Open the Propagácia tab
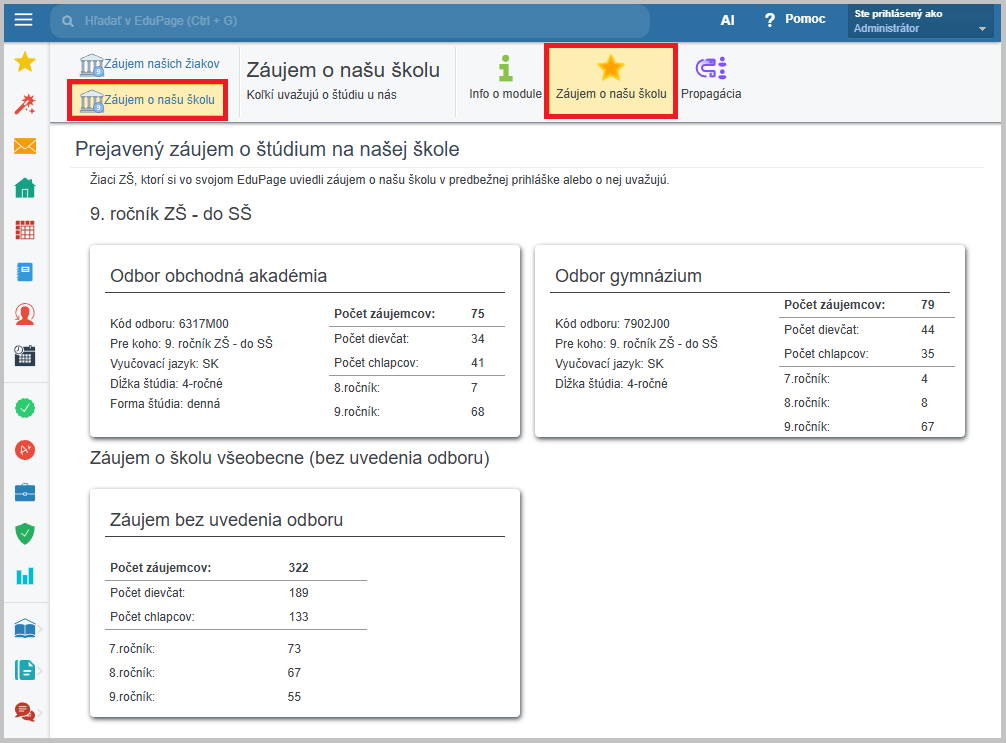The height and width of the screenshot is (743, 1006). (x=711, y=78)
